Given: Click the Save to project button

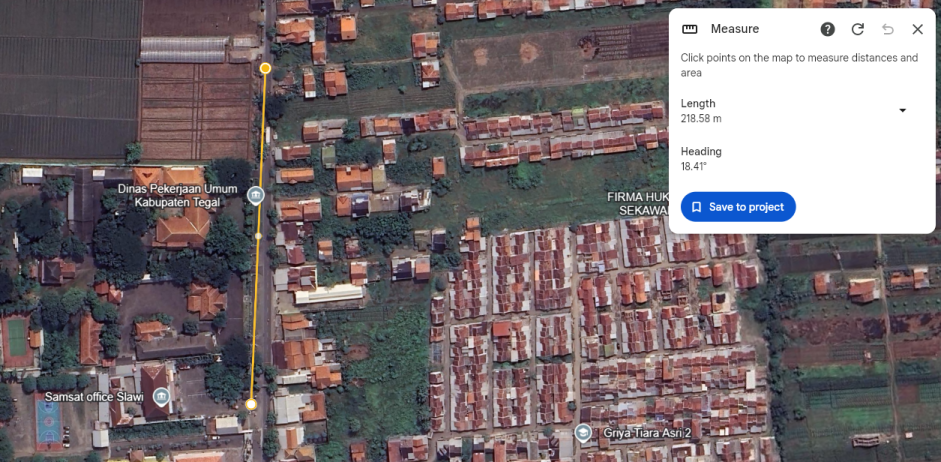Looking at the screenshot, I should point(738,207).
